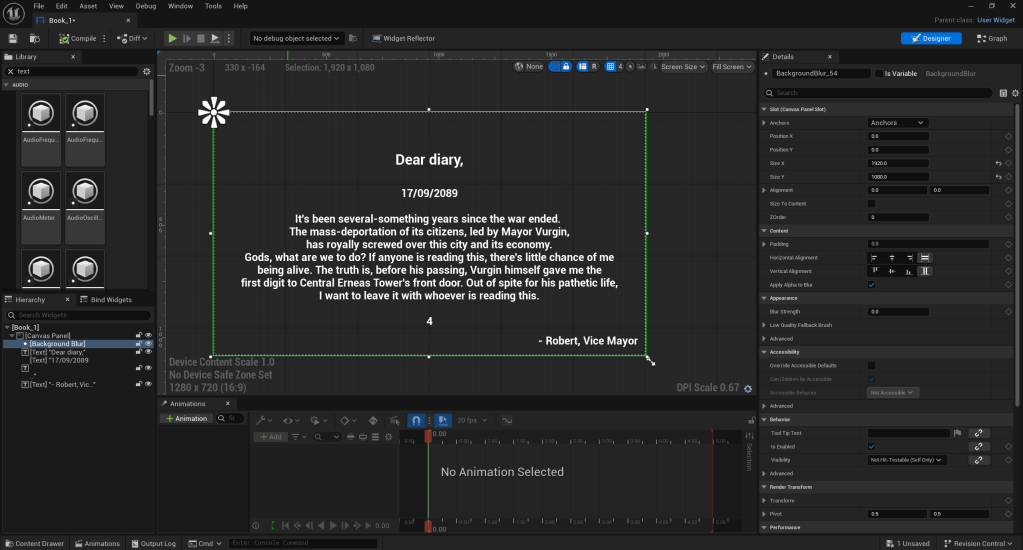
Task: Open the Anchors dropdown
Action: (898, 123)
